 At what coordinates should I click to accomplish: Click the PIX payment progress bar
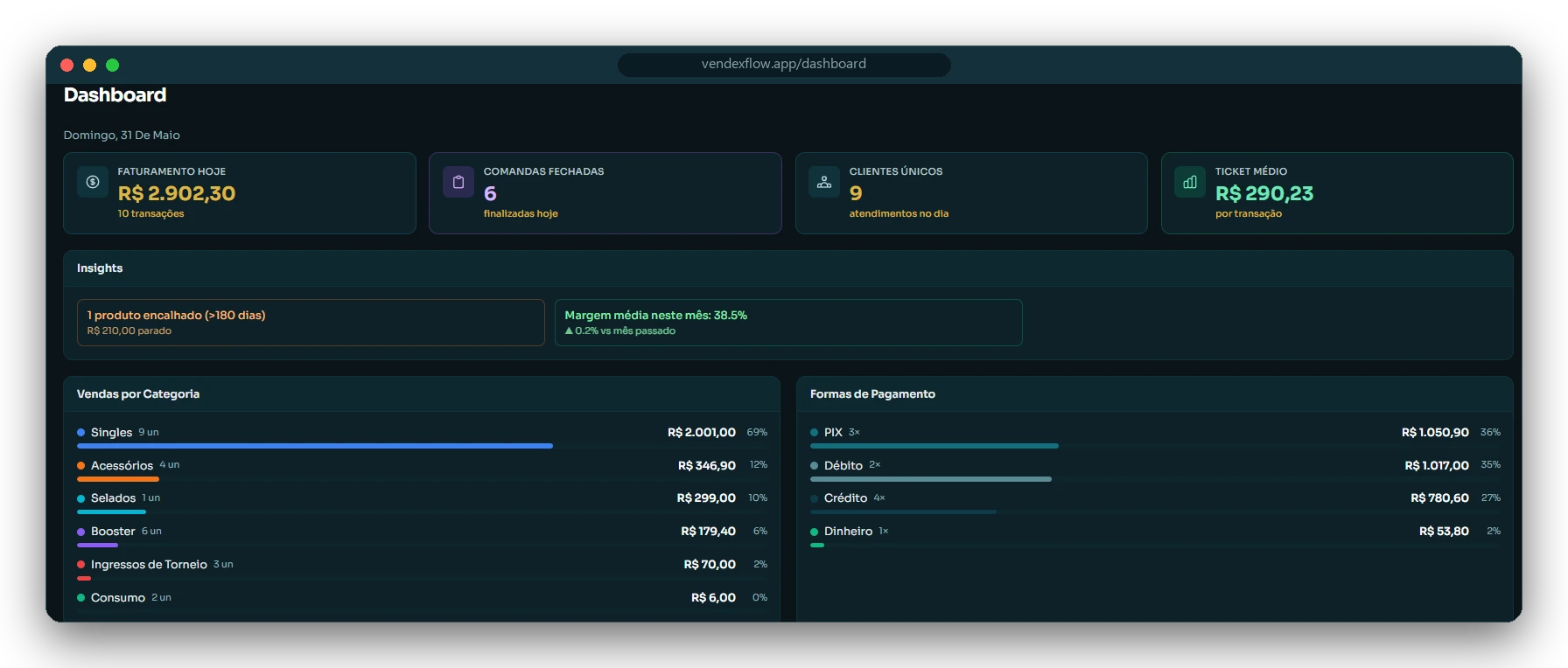[934, 446]
